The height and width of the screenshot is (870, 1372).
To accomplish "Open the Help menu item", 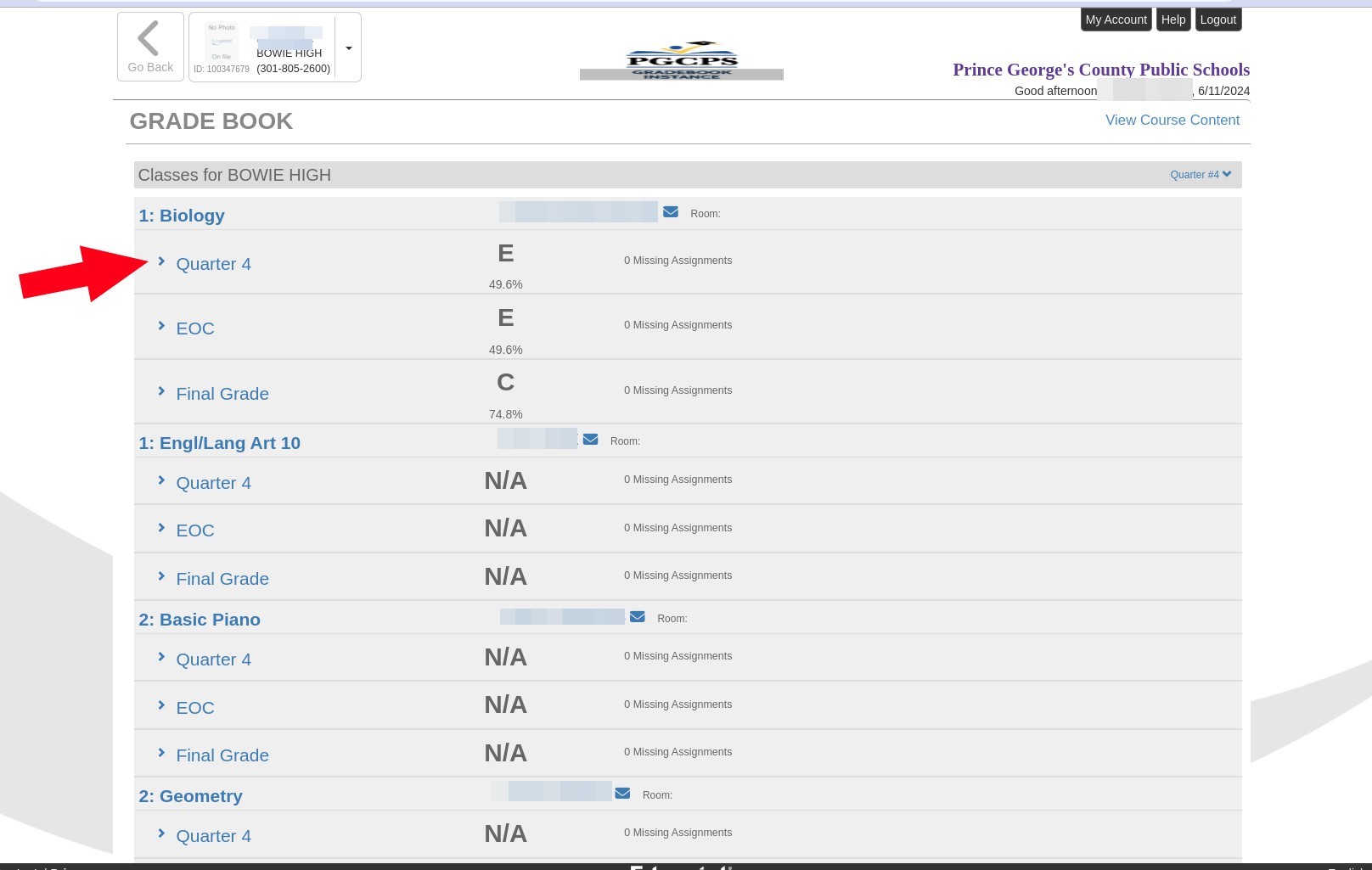I will point(1172,20).
